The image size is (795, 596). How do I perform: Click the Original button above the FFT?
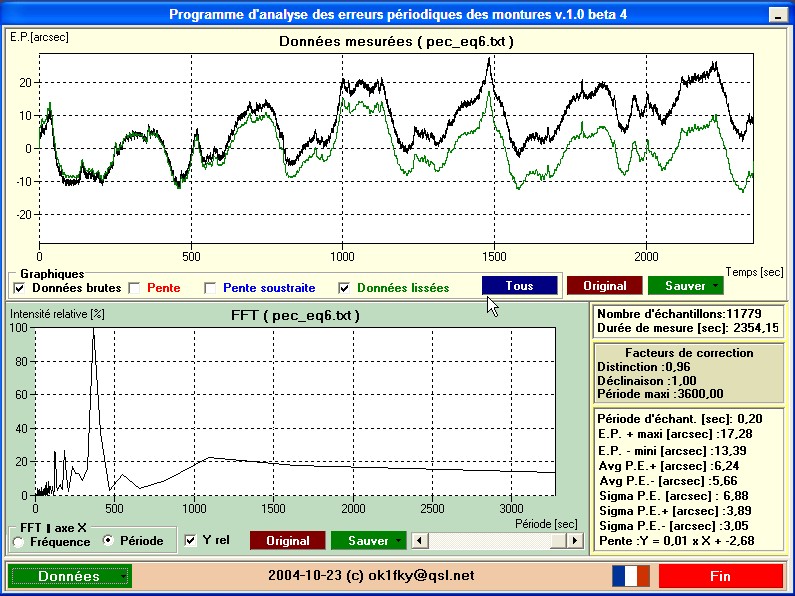pos(604,286)
